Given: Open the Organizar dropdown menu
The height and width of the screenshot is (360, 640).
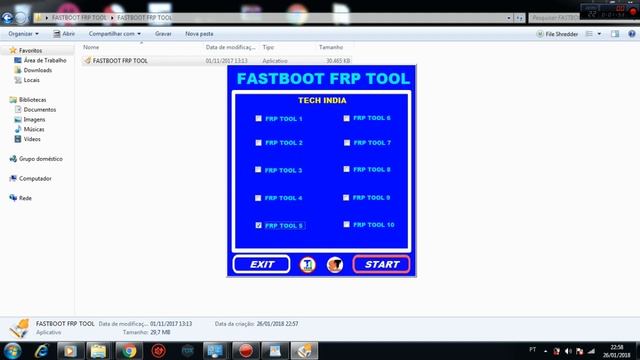Looking at the screenshot, I should click(24, 34).
